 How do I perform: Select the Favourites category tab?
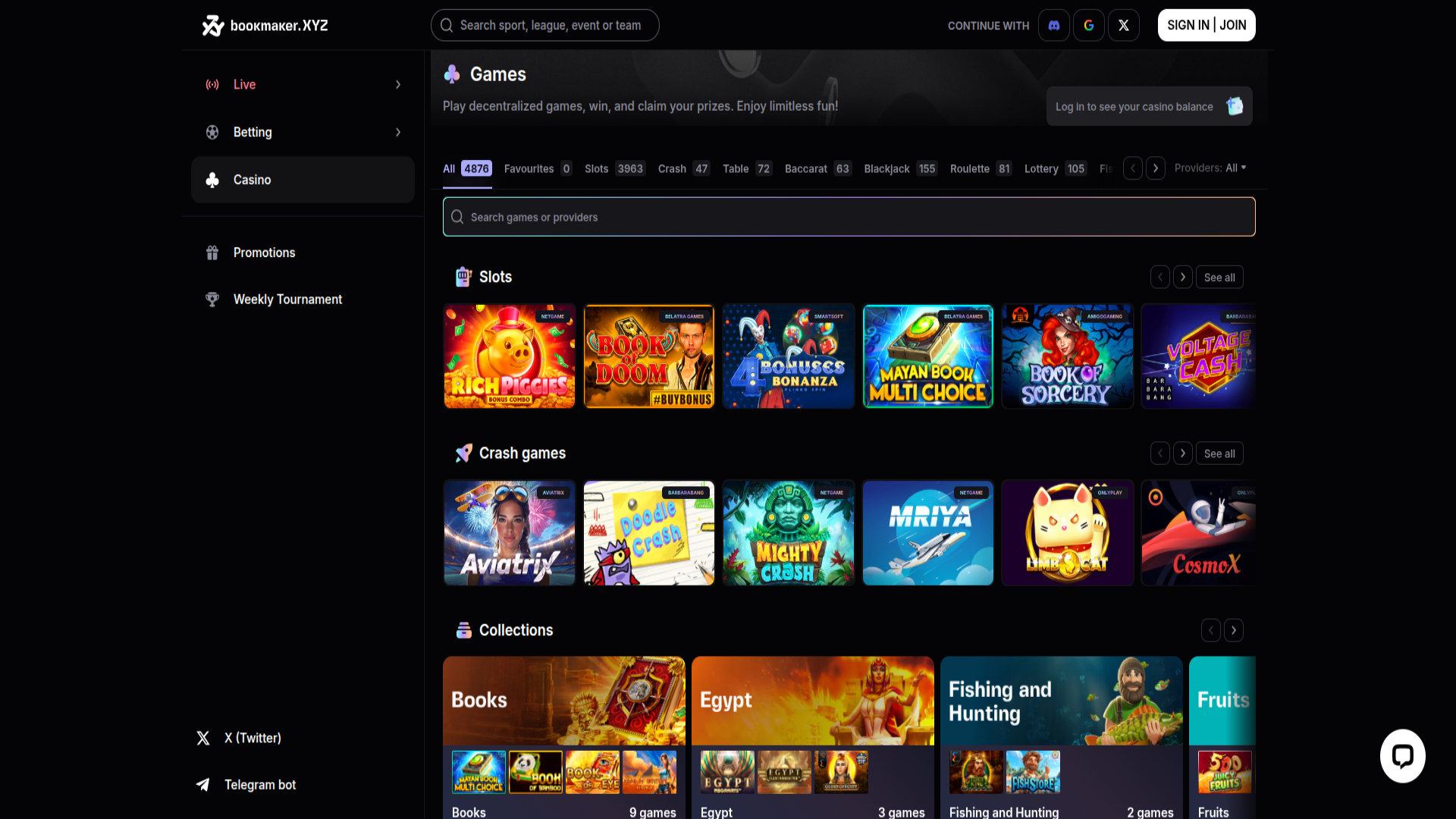pos(529,168)
